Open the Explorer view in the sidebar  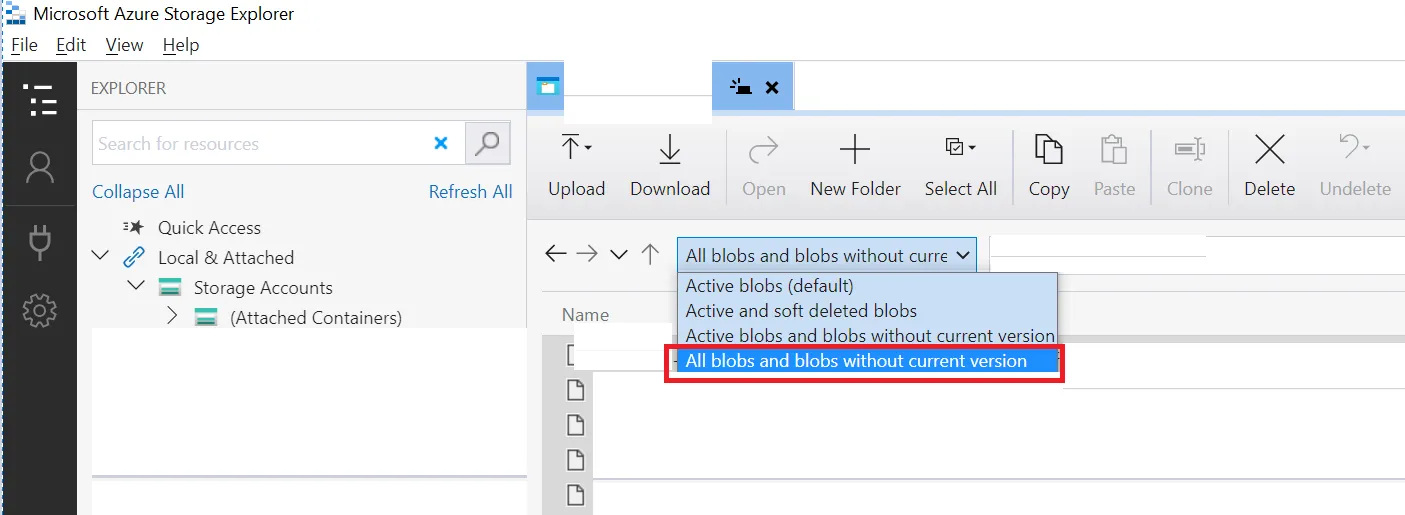(x=40, y=101)
